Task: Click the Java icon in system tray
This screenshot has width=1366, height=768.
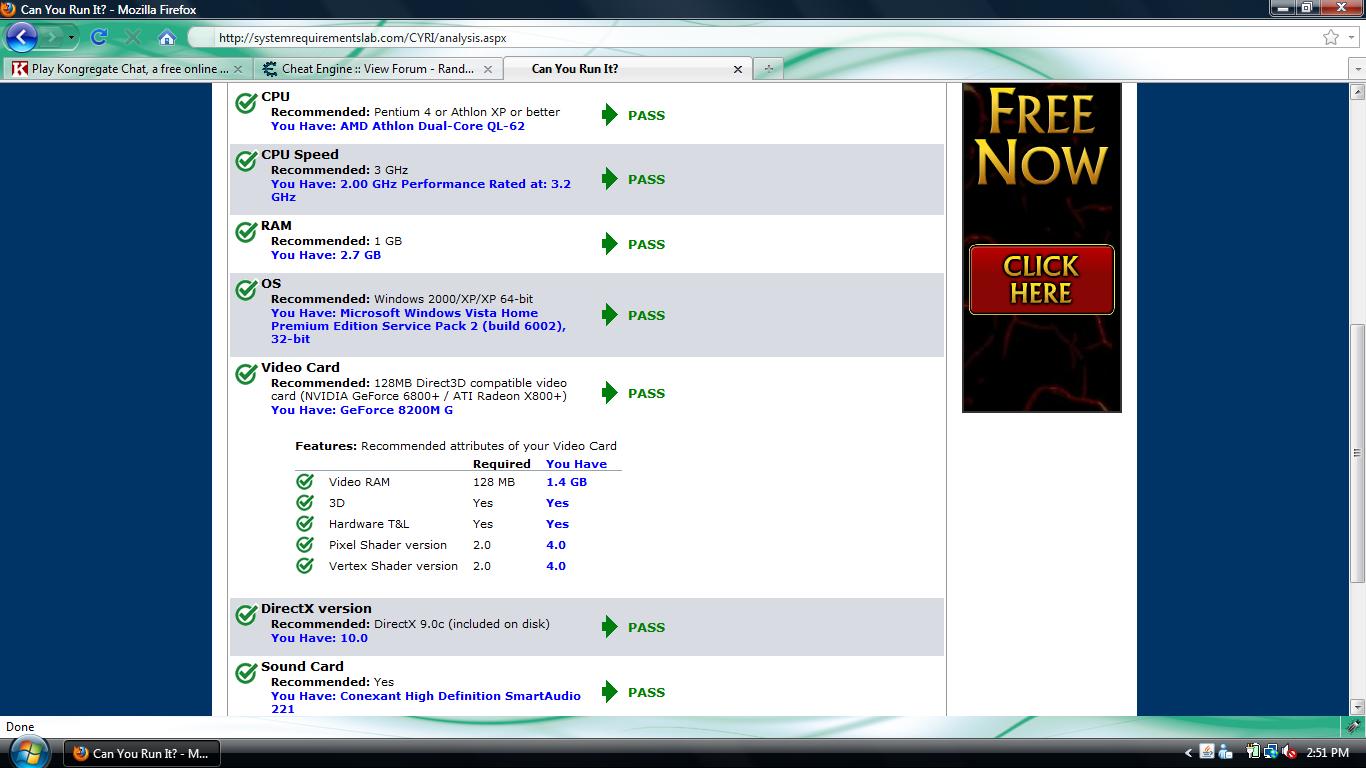Action: (x=1207, y=752)
